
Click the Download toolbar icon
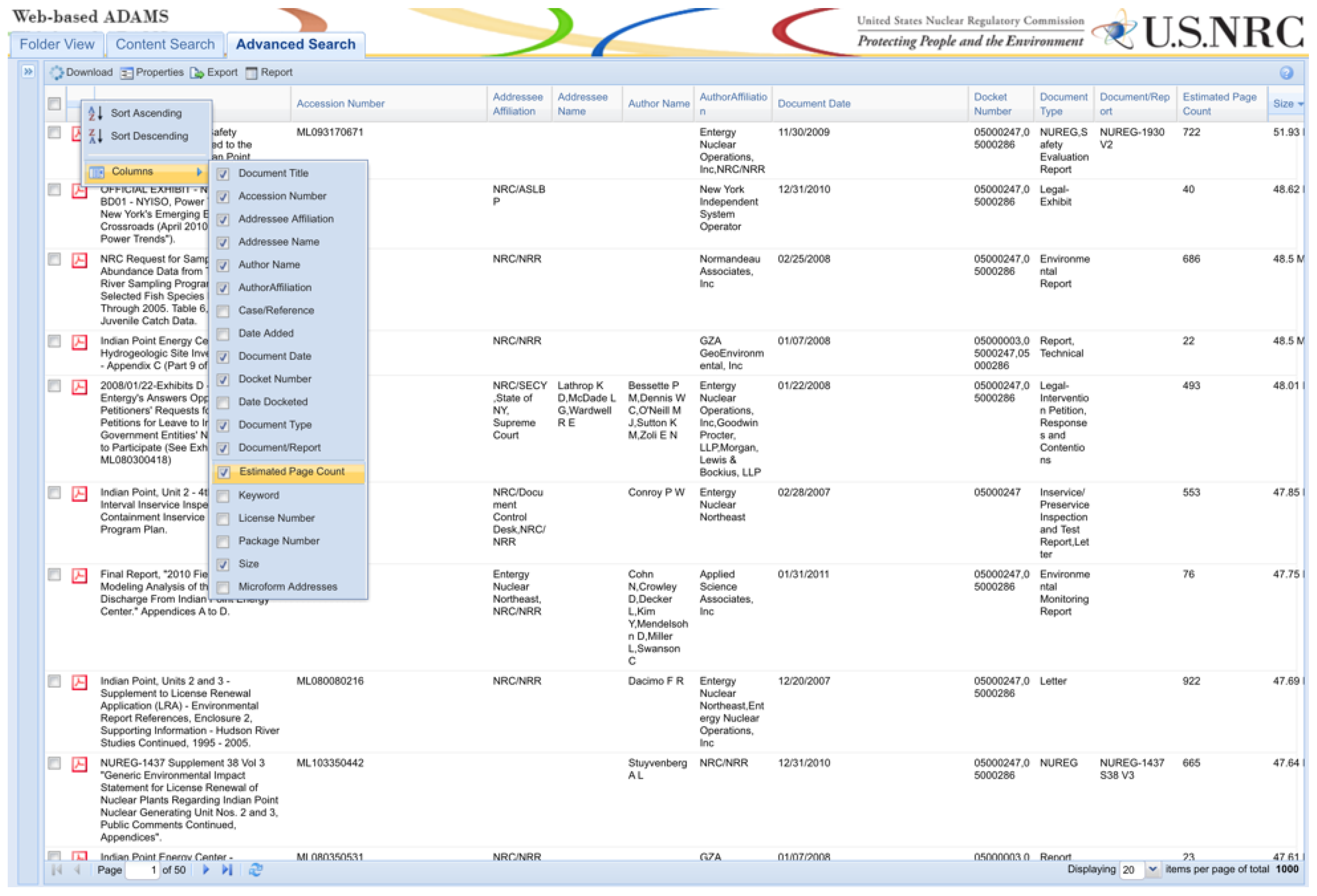[x=57, y=73]
